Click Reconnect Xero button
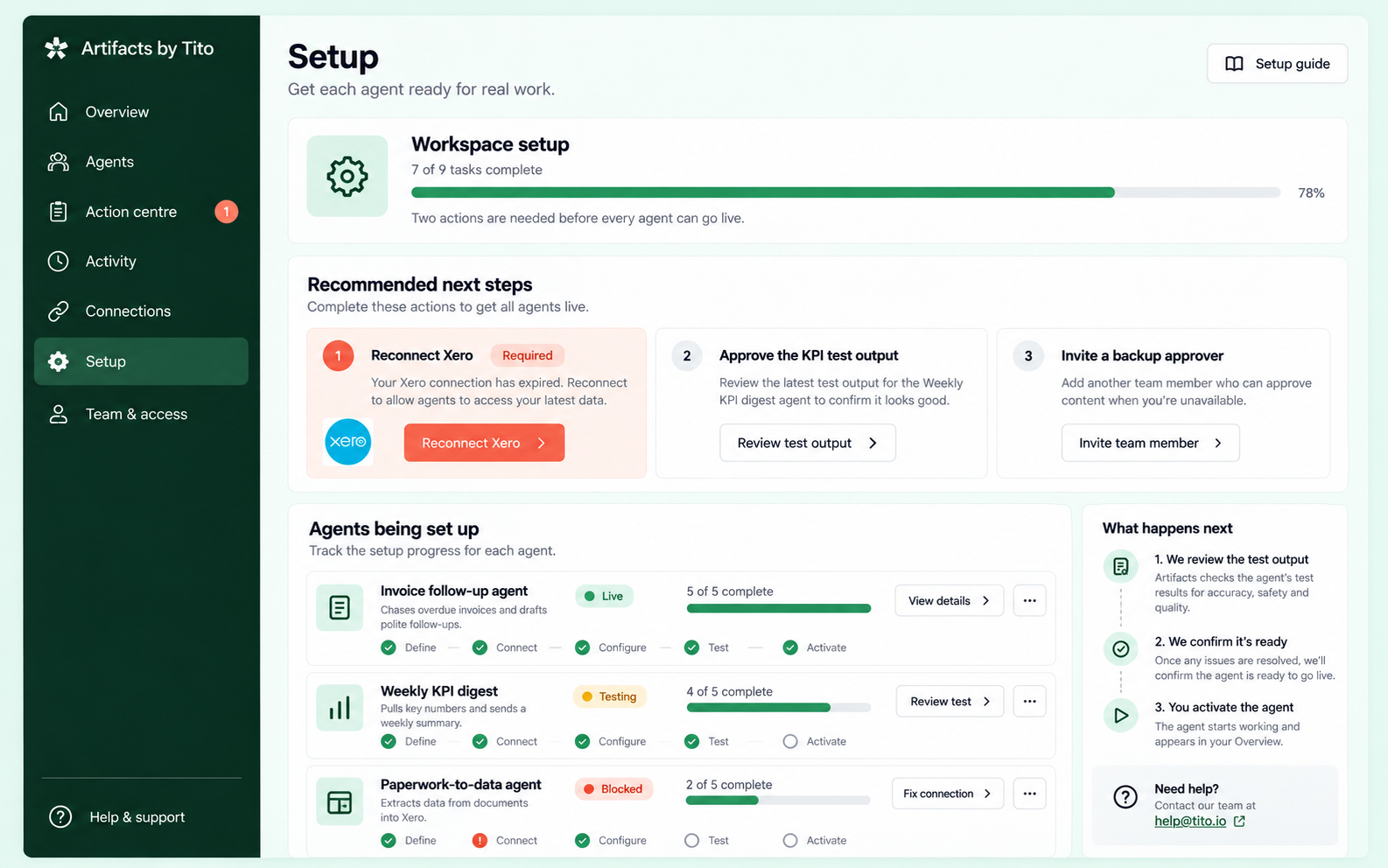 coord(484,443)
